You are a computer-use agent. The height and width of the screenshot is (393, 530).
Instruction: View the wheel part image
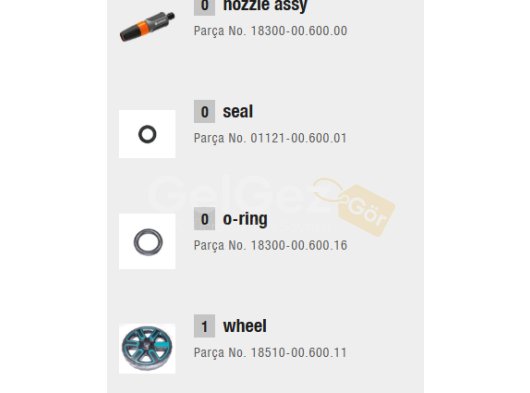[x=147, y=348]
